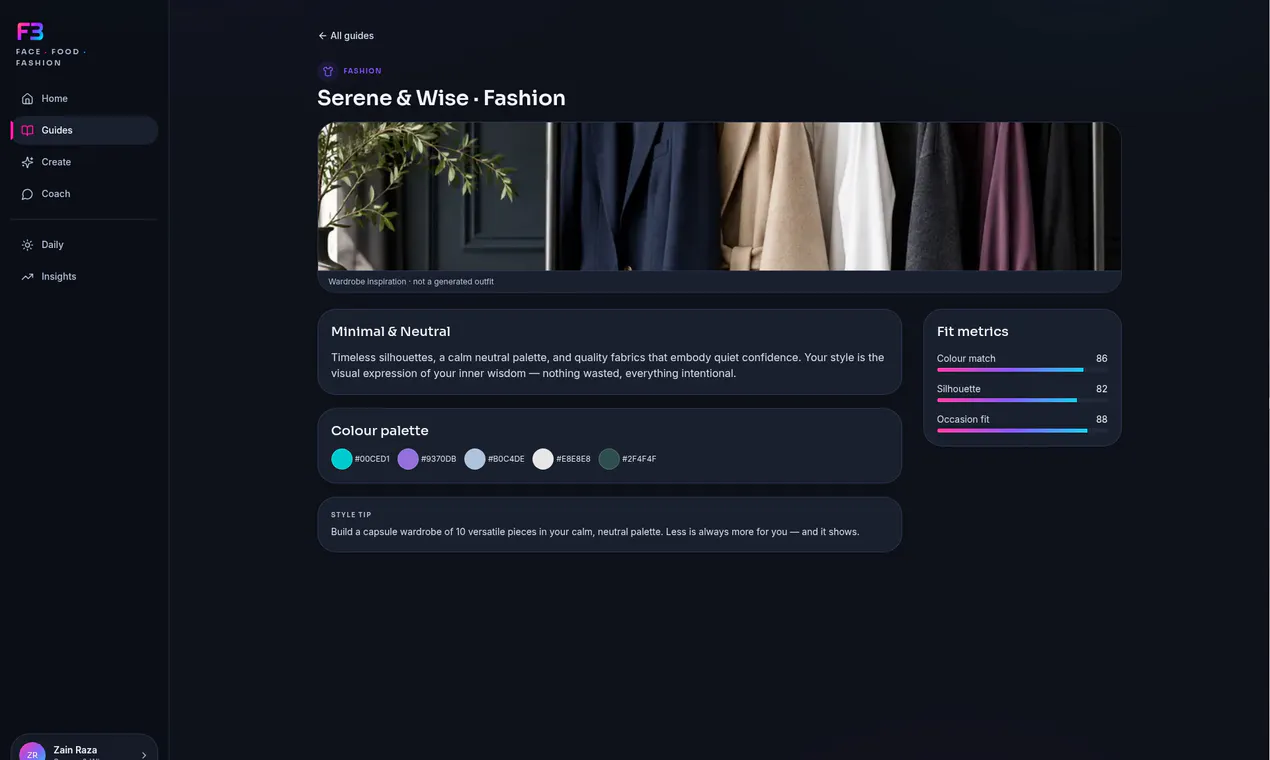
Task: Click the Fit metrics heading
Action: point(972,332)
